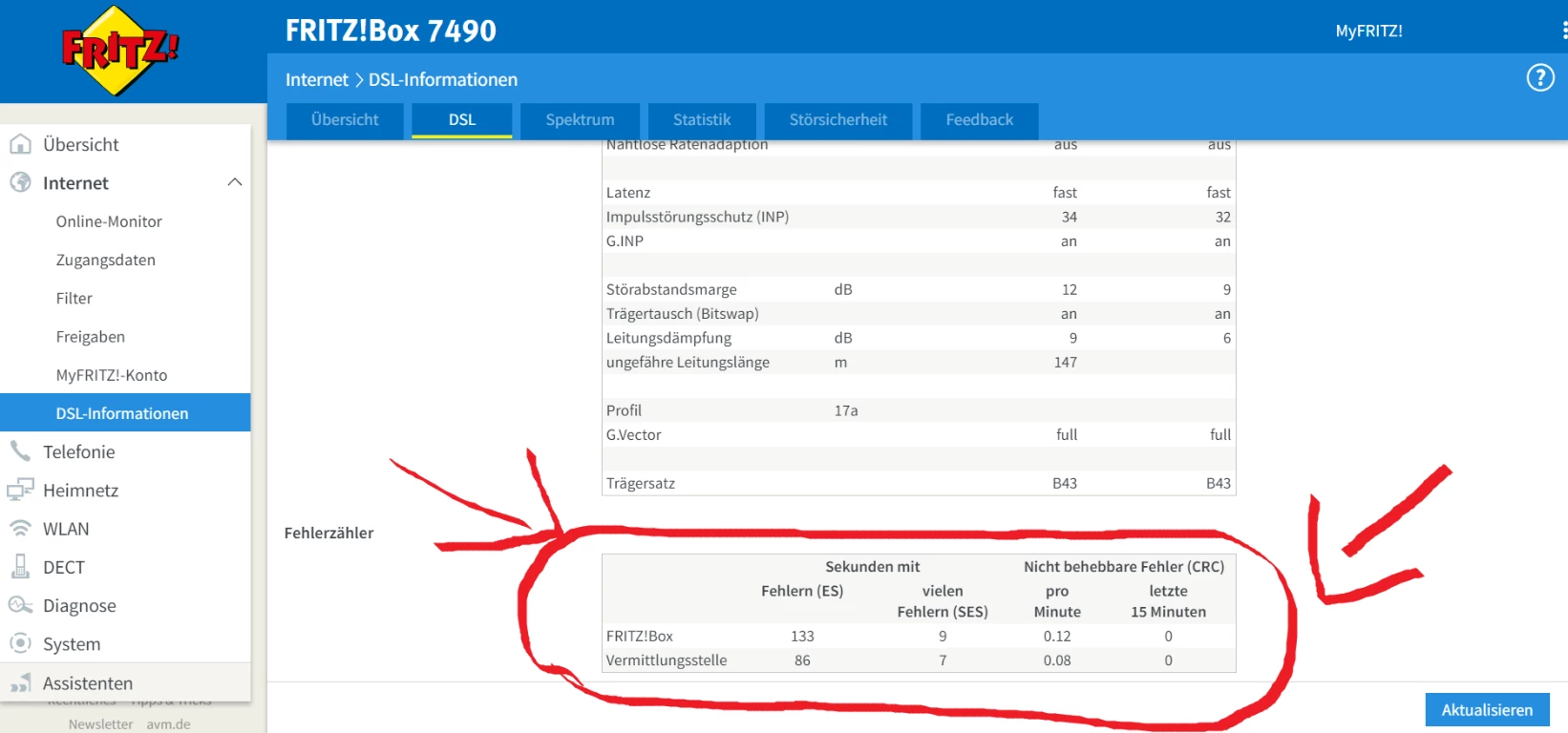Click the G.INP row label
The image size is (1568, 733).
pyautogui.click(x=625, y=241)
